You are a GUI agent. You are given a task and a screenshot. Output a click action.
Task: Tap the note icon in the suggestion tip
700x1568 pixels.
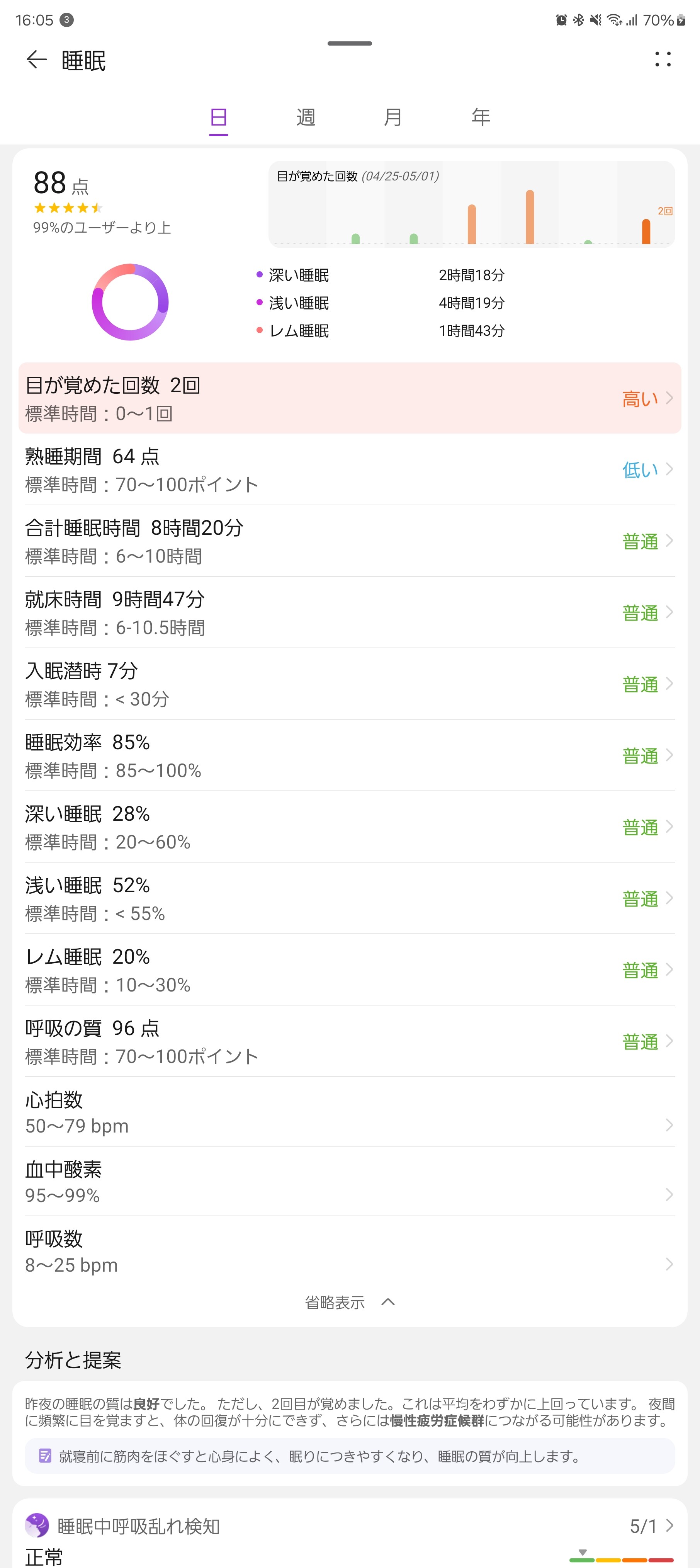(44, 1456)
